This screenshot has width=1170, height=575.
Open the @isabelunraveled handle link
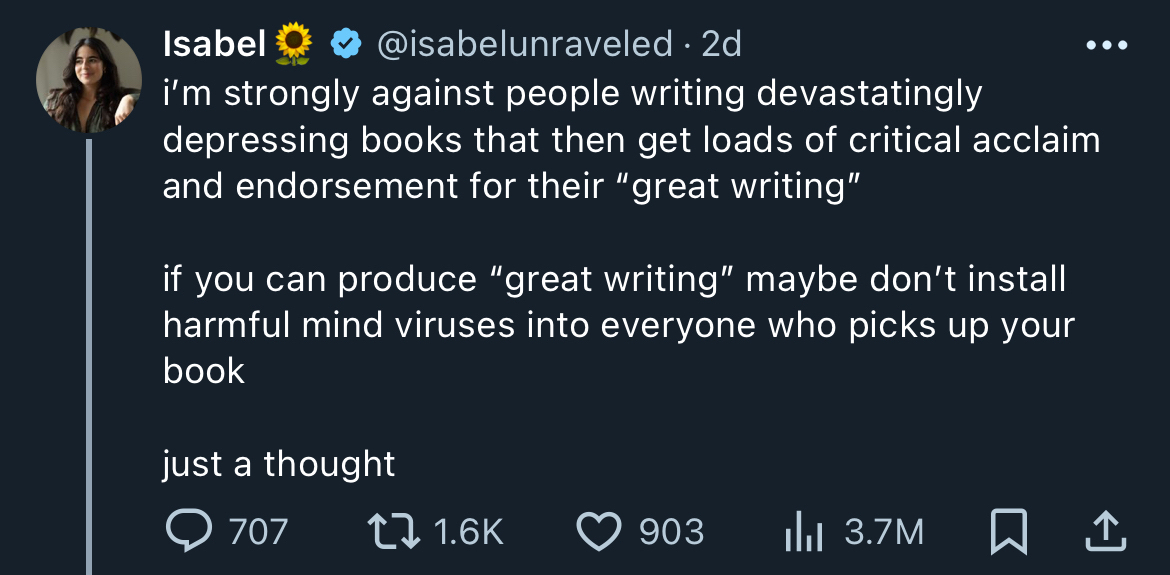click(524, 44)
